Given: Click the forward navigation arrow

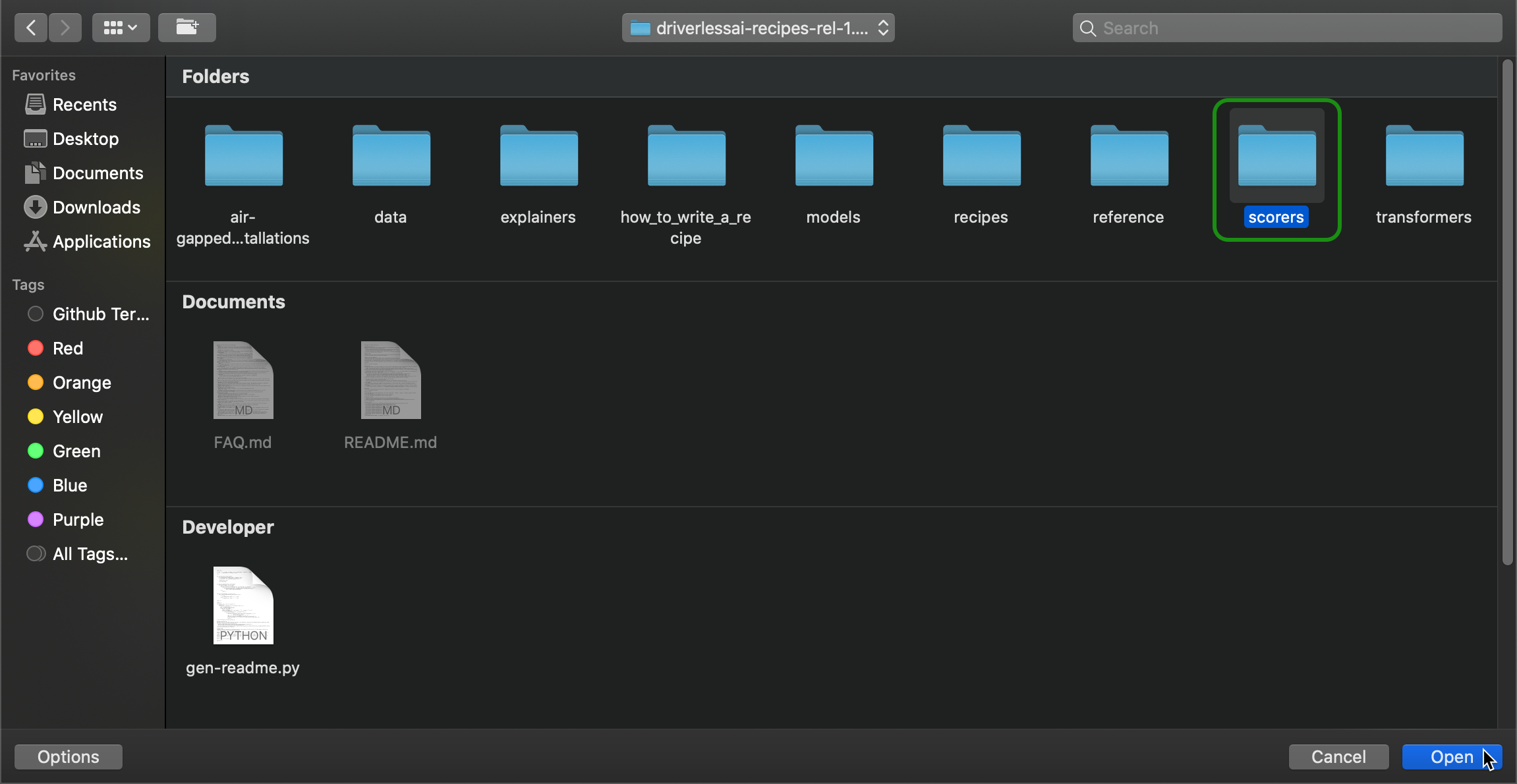Looking at the screenshot, I should [x=63, y=26].
